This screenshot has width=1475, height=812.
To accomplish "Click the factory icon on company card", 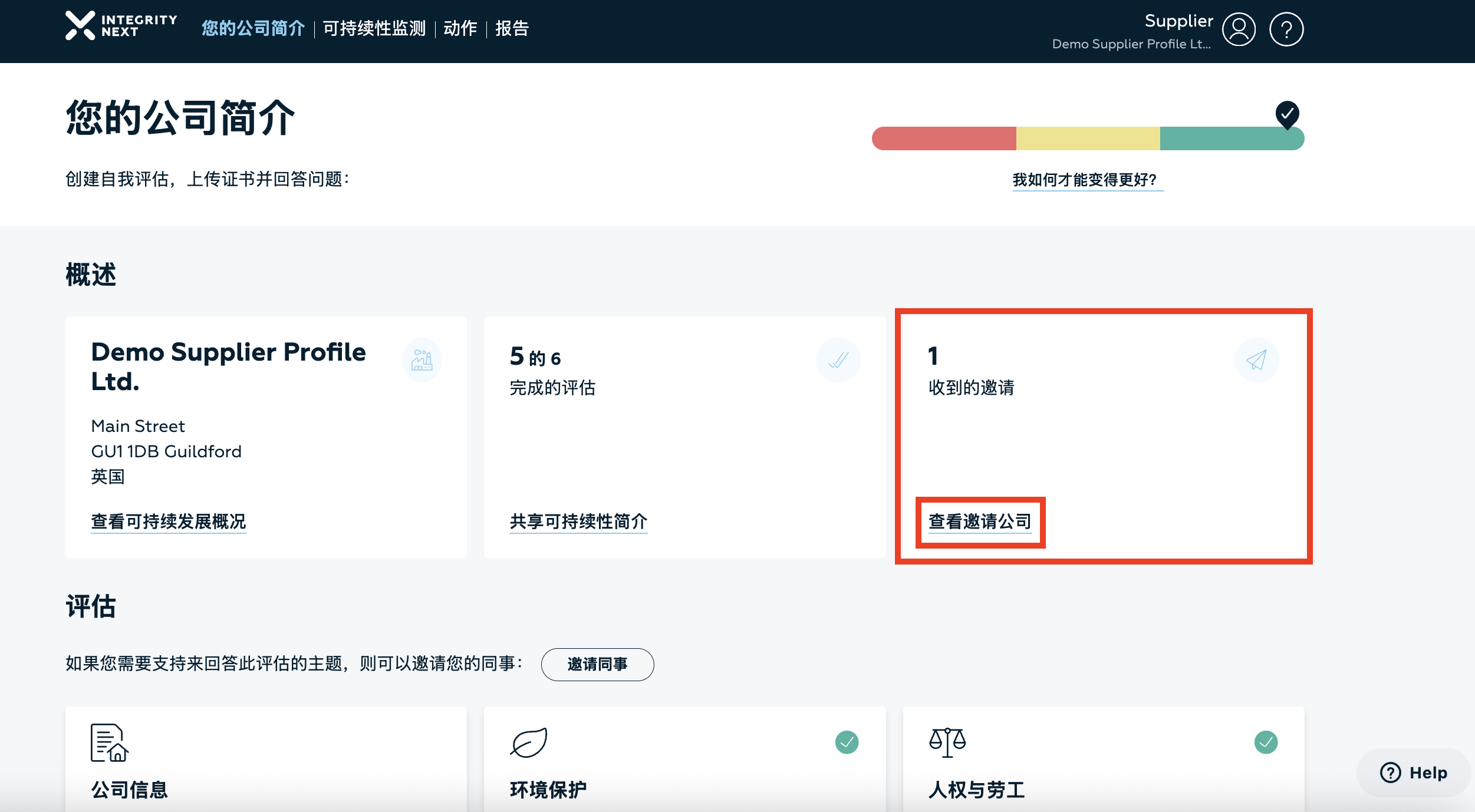I will [x=422, y=359].
